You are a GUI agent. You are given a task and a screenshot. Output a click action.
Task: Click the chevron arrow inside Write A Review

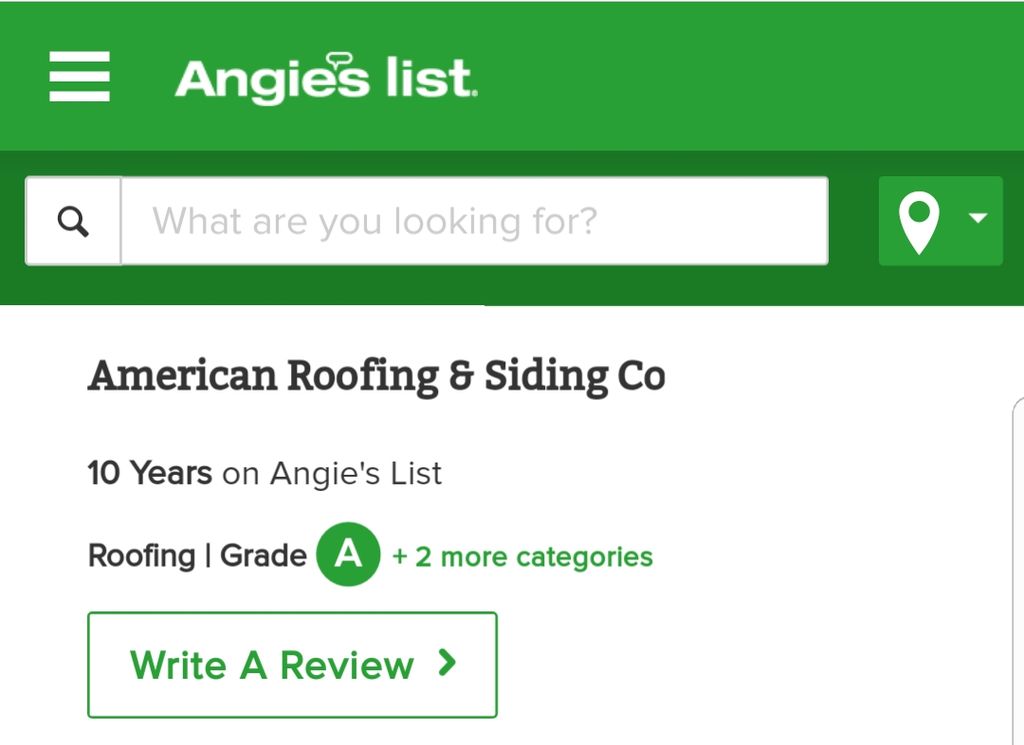[x=447, y=663]
